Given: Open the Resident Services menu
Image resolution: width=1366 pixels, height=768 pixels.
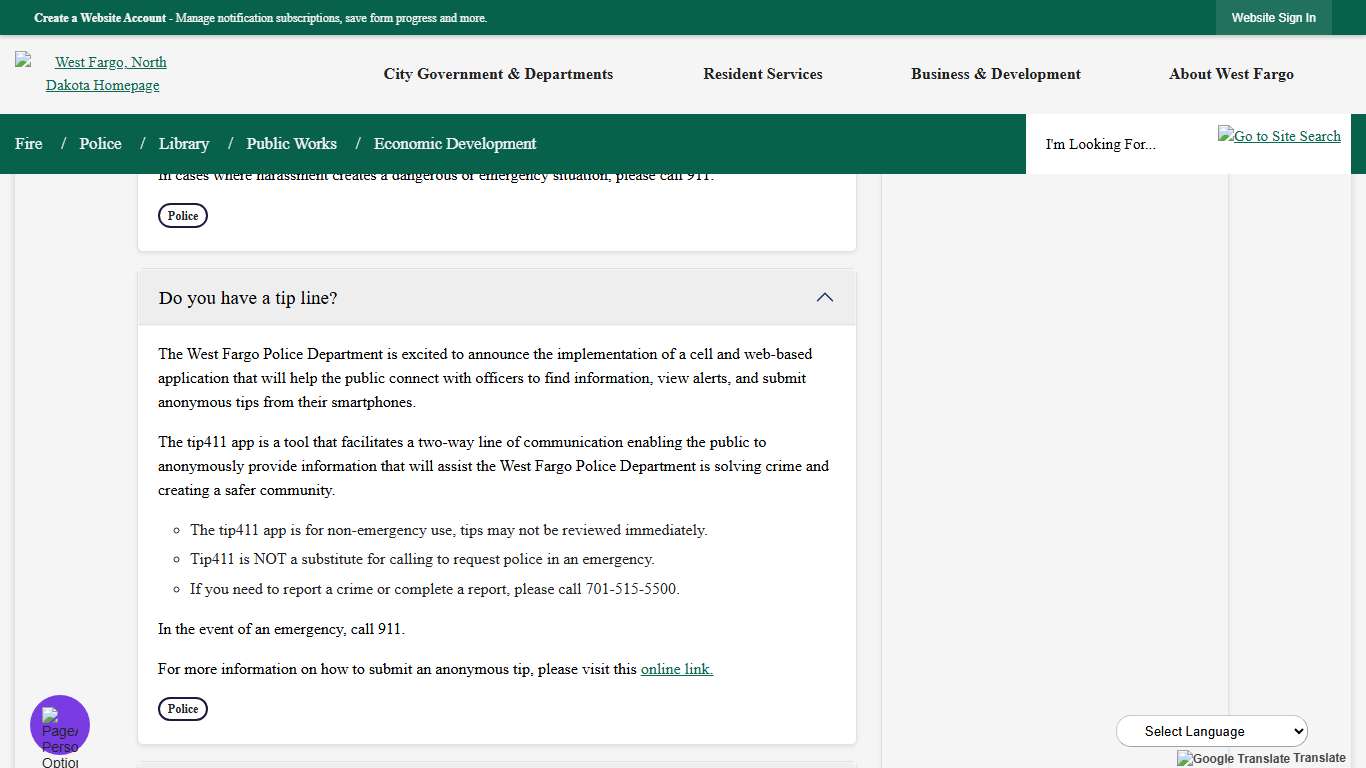Looking at the screenshot, I should 763,74.
